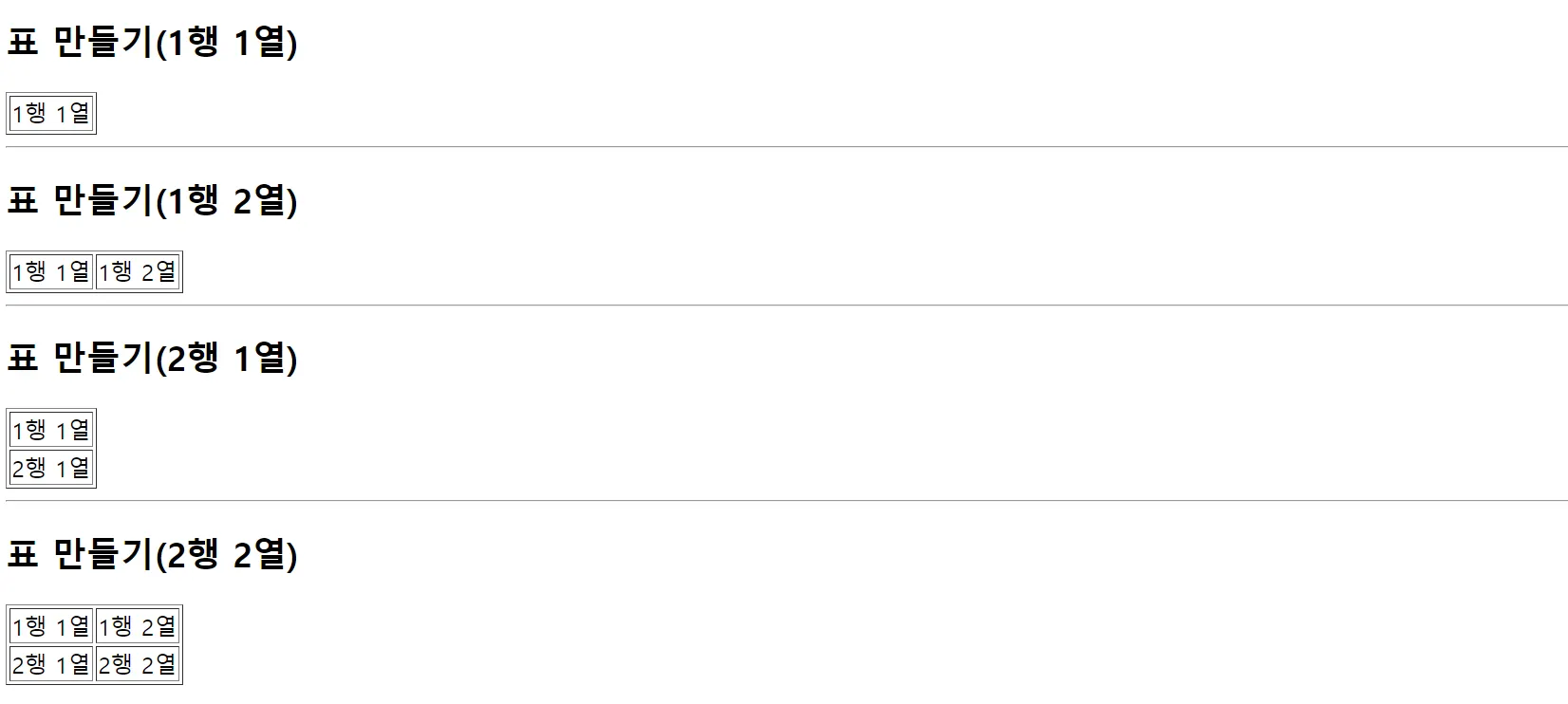This screenshot has height=704, width=1568.
Task: Click '표 만들기' text of the 1행 1열 heading
Action: click(x=80, y=43)
